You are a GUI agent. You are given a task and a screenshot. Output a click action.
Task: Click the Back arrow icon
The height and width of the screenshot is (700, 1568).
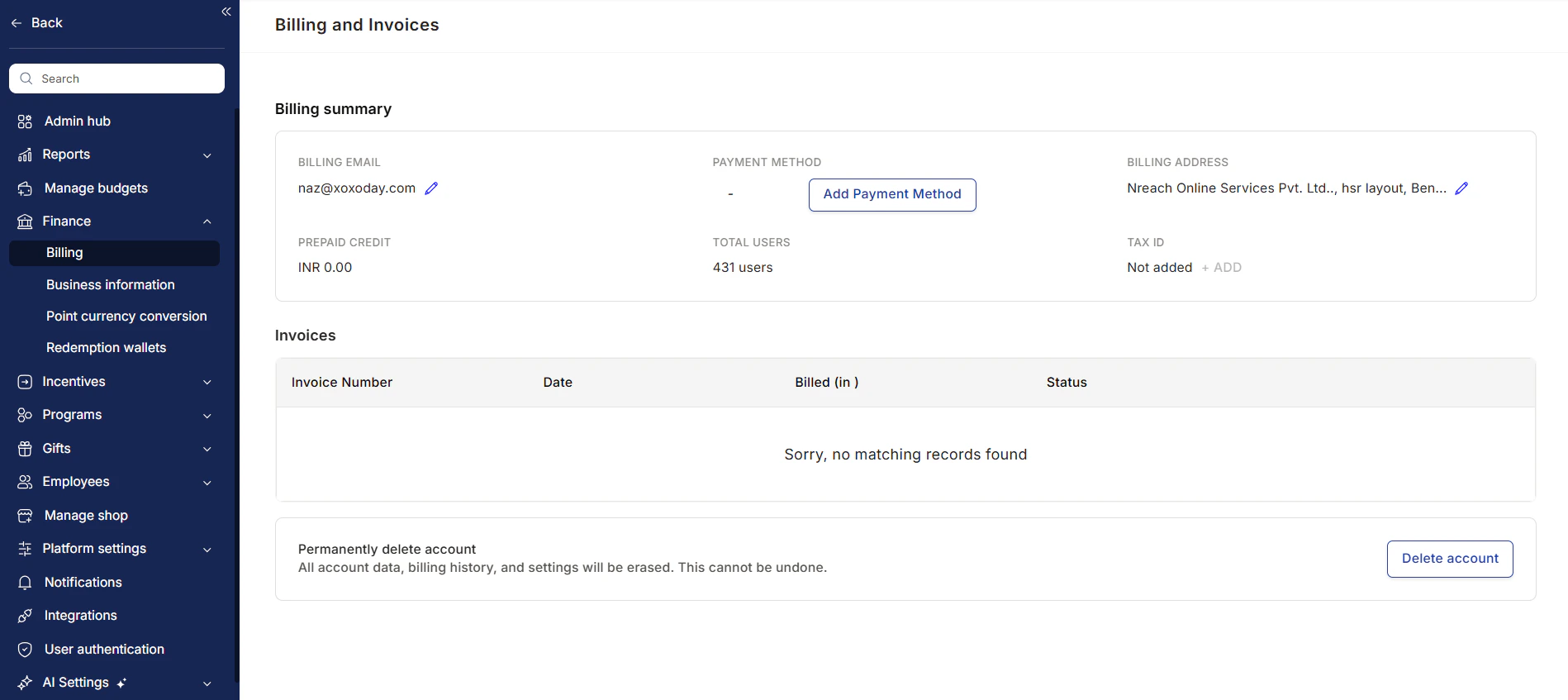tap(17, 23)
